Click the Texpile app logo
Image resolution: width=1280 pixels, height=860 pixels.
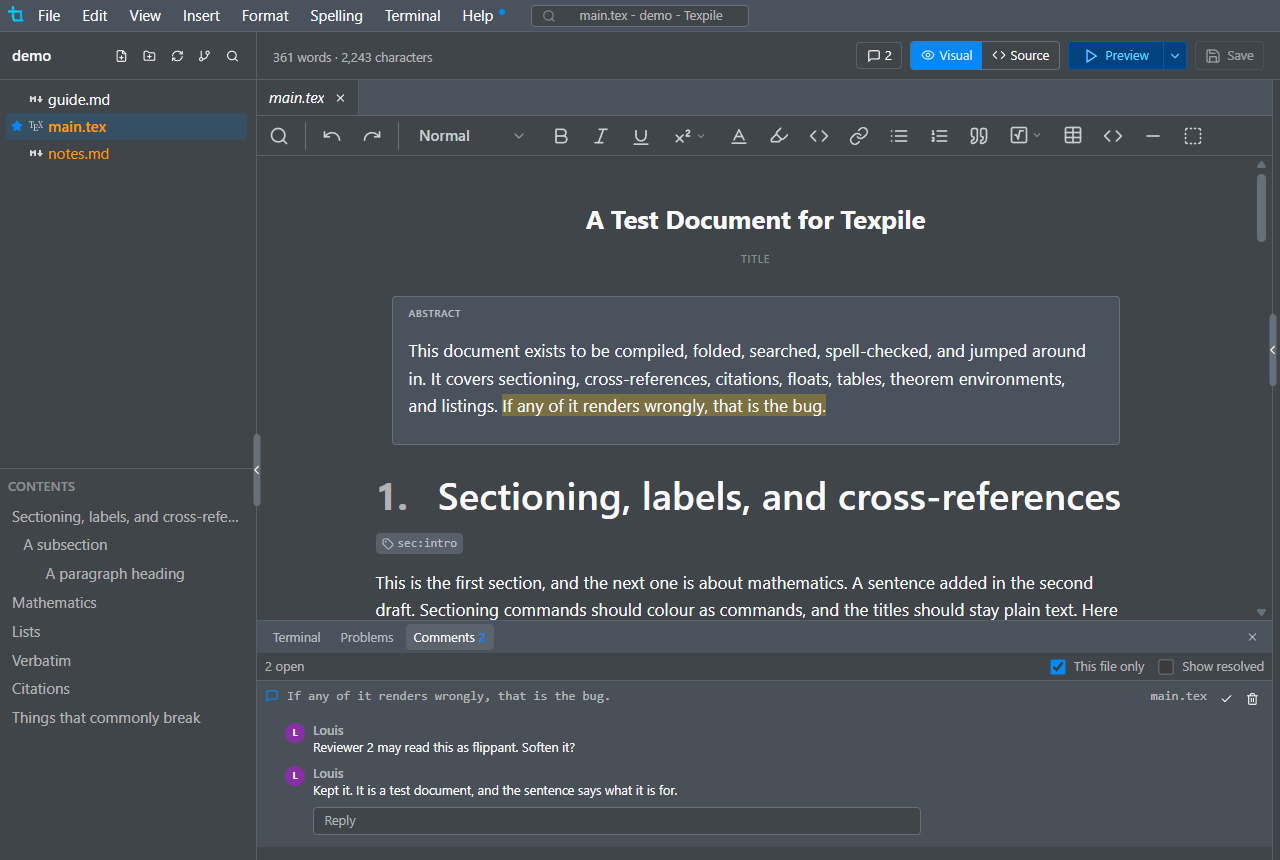coord(15,15)
